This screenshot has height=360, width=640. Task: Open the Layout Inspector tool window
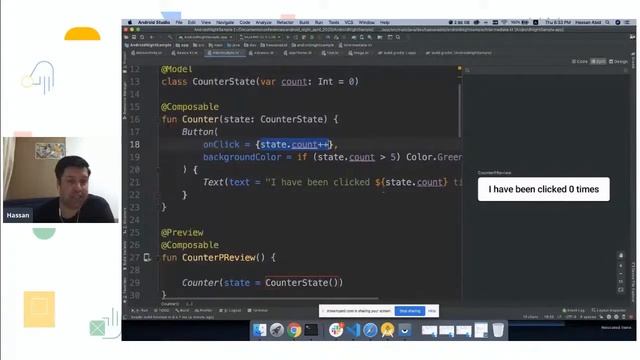609,311
